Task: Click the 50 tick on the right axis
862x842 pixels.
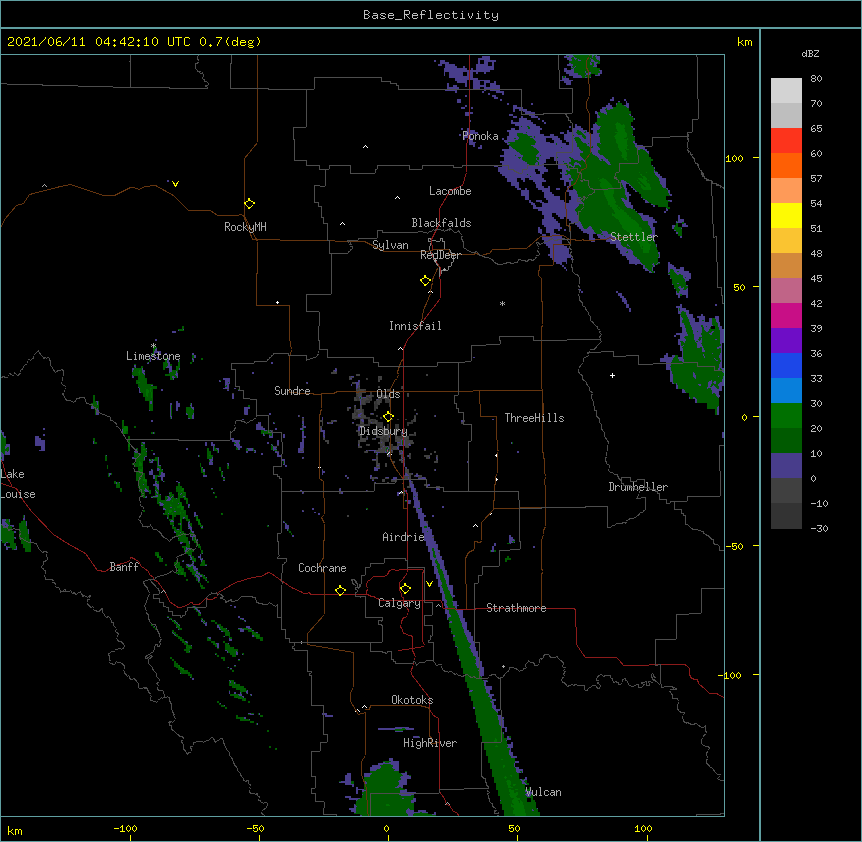Action: tap(739, 287)
